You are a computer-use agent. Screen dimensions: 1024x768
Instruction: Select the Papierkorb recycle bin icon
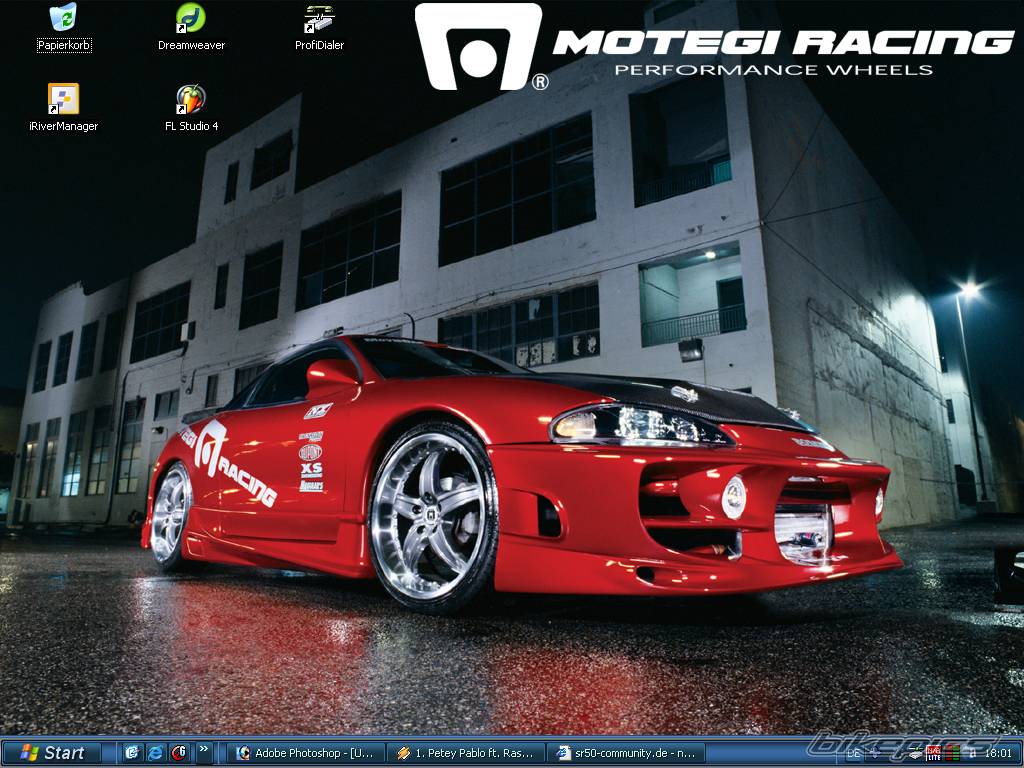click(x=63, y=27)
